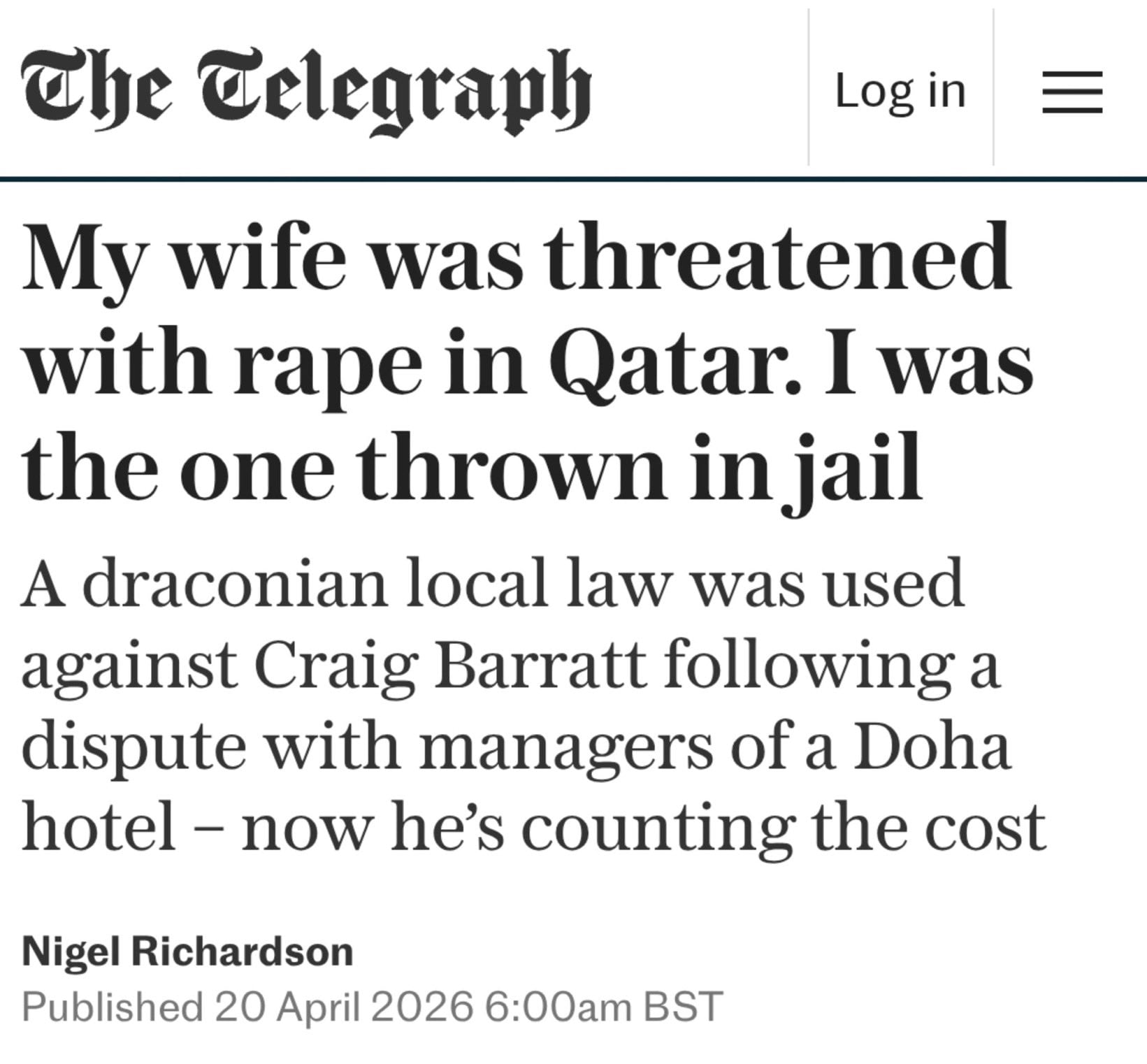Image resolution: width=1147 pixels, height=1064 pixels.
Task: Click the word "draconian" in standfirst
Action: pyautogui.click(x=234, y=584)
